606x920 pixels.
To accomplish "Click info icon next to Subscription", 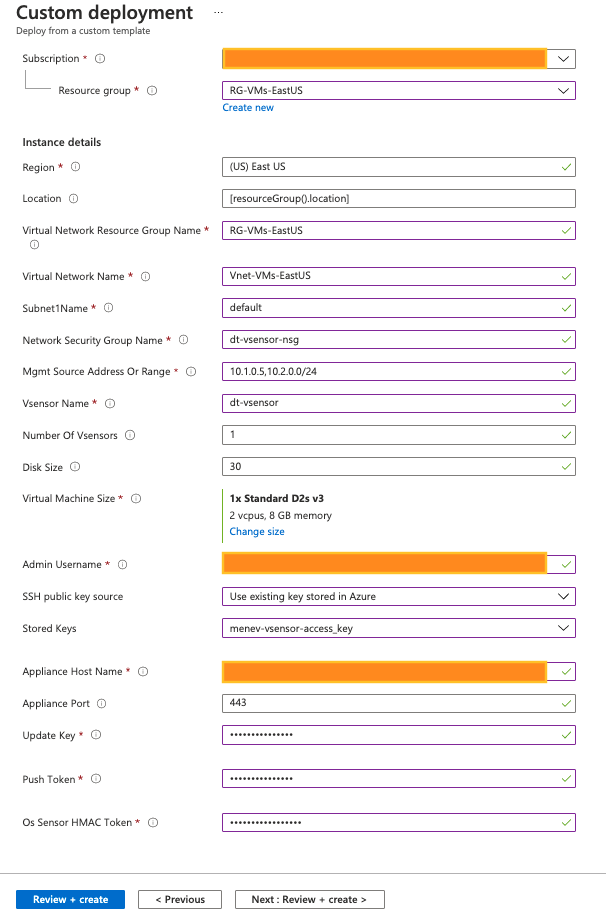I will click(100, 59).
